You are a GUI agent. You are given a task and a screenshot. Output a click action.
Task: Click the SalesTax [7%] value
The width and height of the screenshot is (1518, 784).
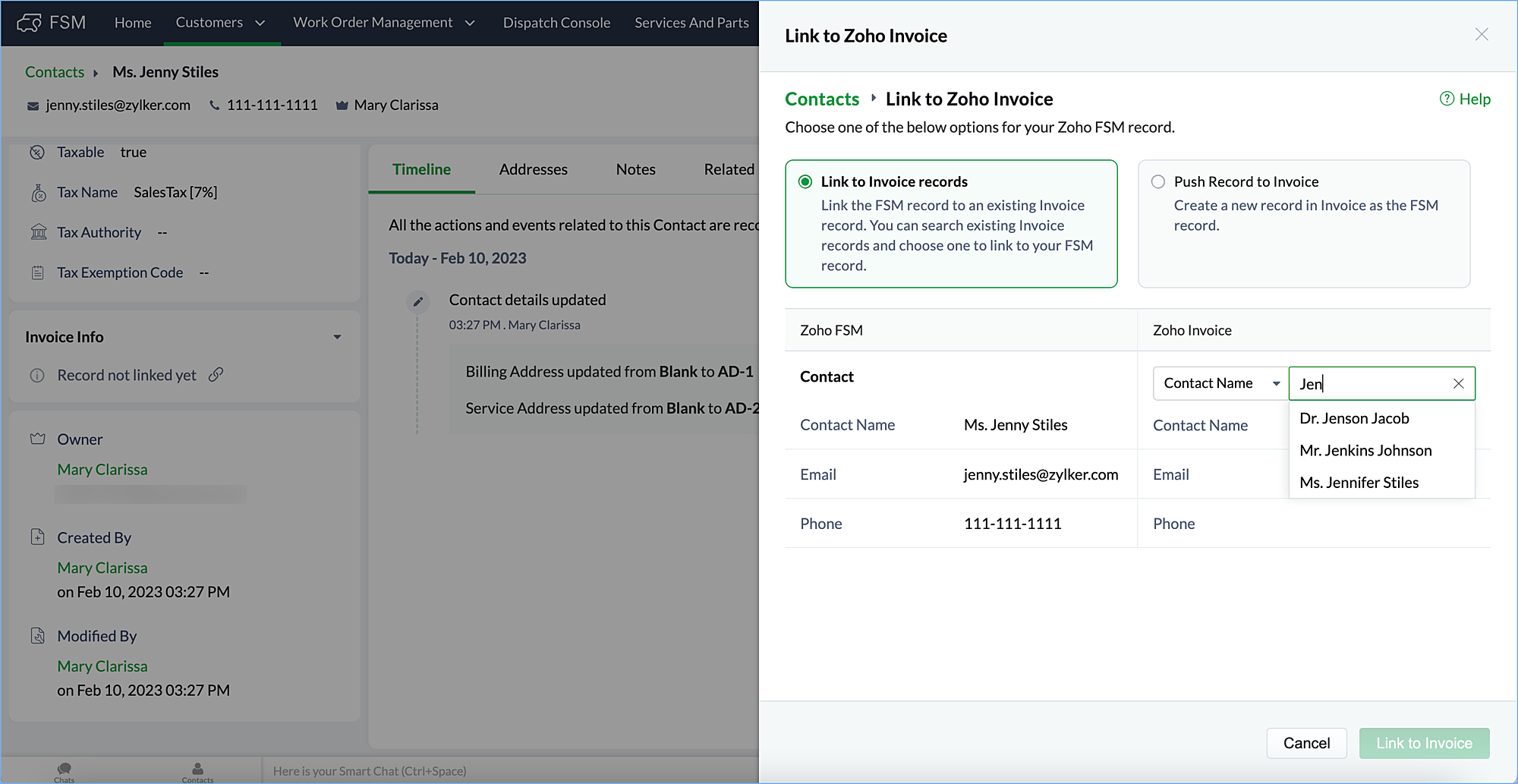175,193
